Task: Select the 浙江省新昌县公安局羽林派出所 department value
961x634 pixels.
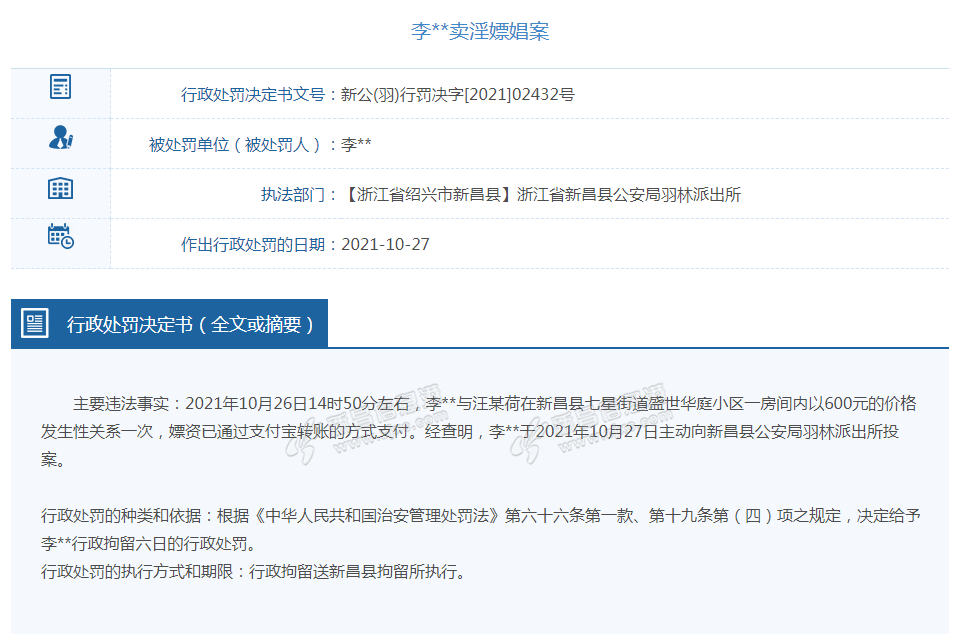Action: (x=629, y=195)
